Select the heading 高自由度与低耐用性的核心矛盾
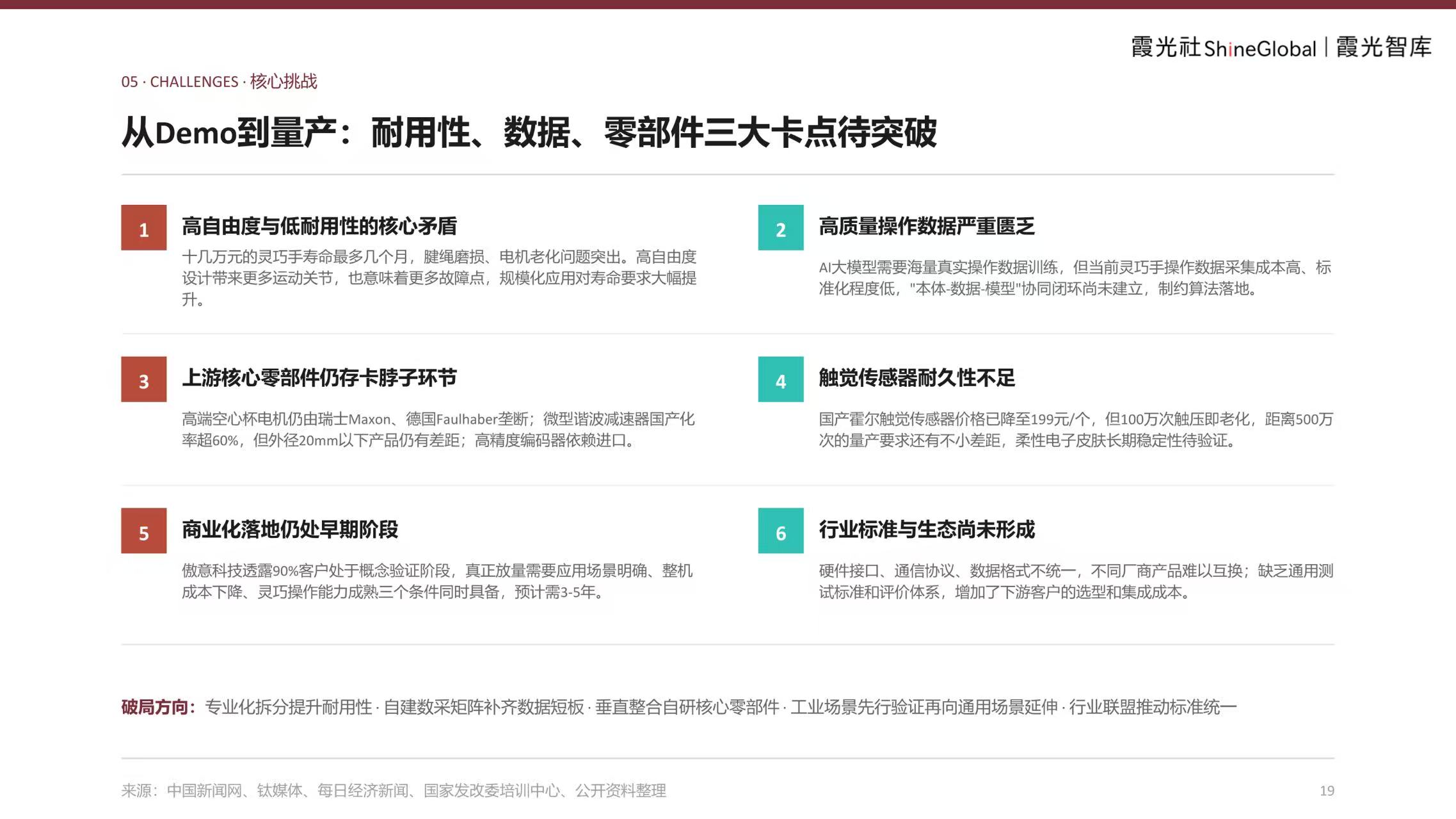Viewport: 1456px width, 819px height. [319, 226]
